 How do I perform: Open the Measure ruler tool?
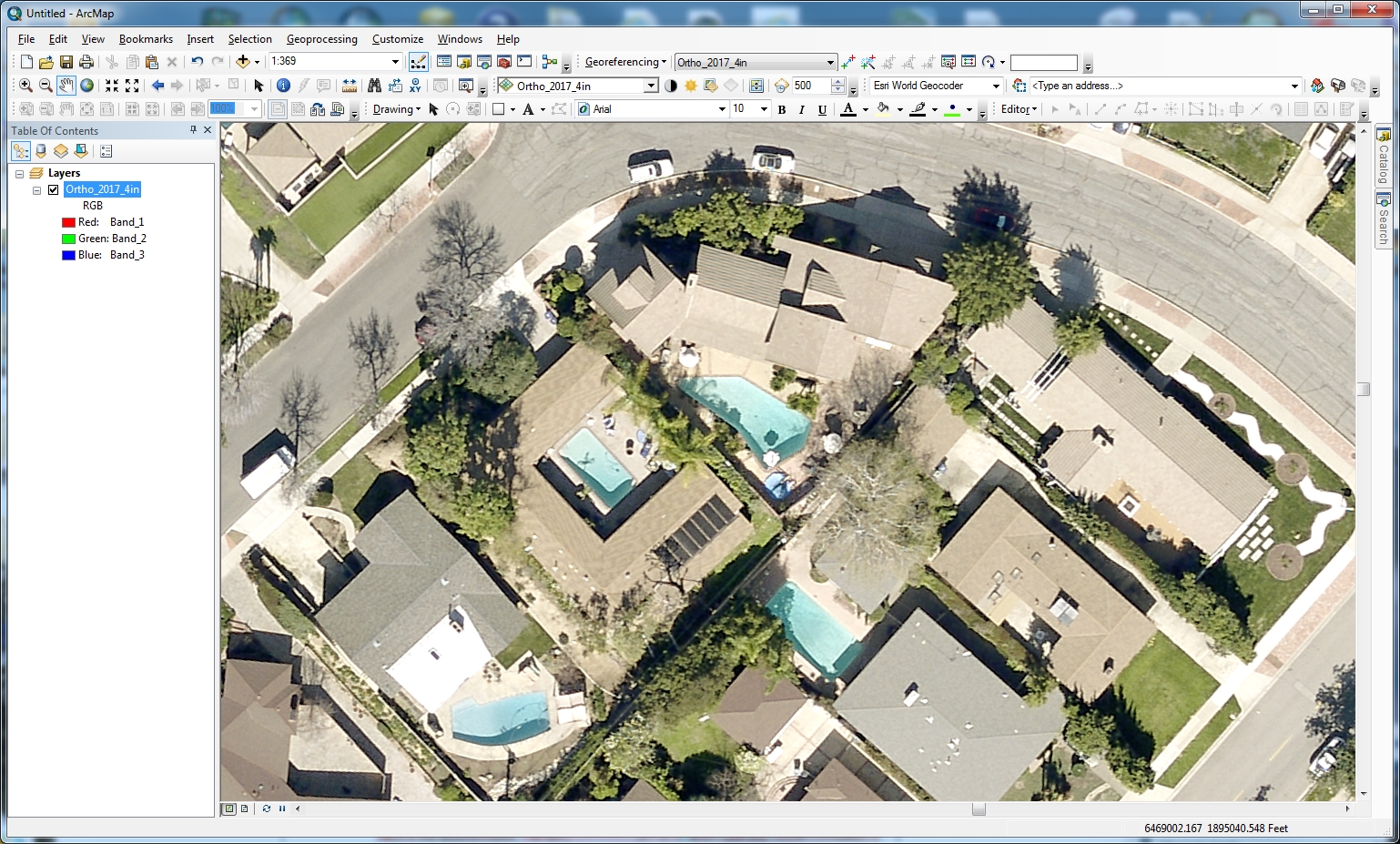pyautogui.click(x=350, y=86)
